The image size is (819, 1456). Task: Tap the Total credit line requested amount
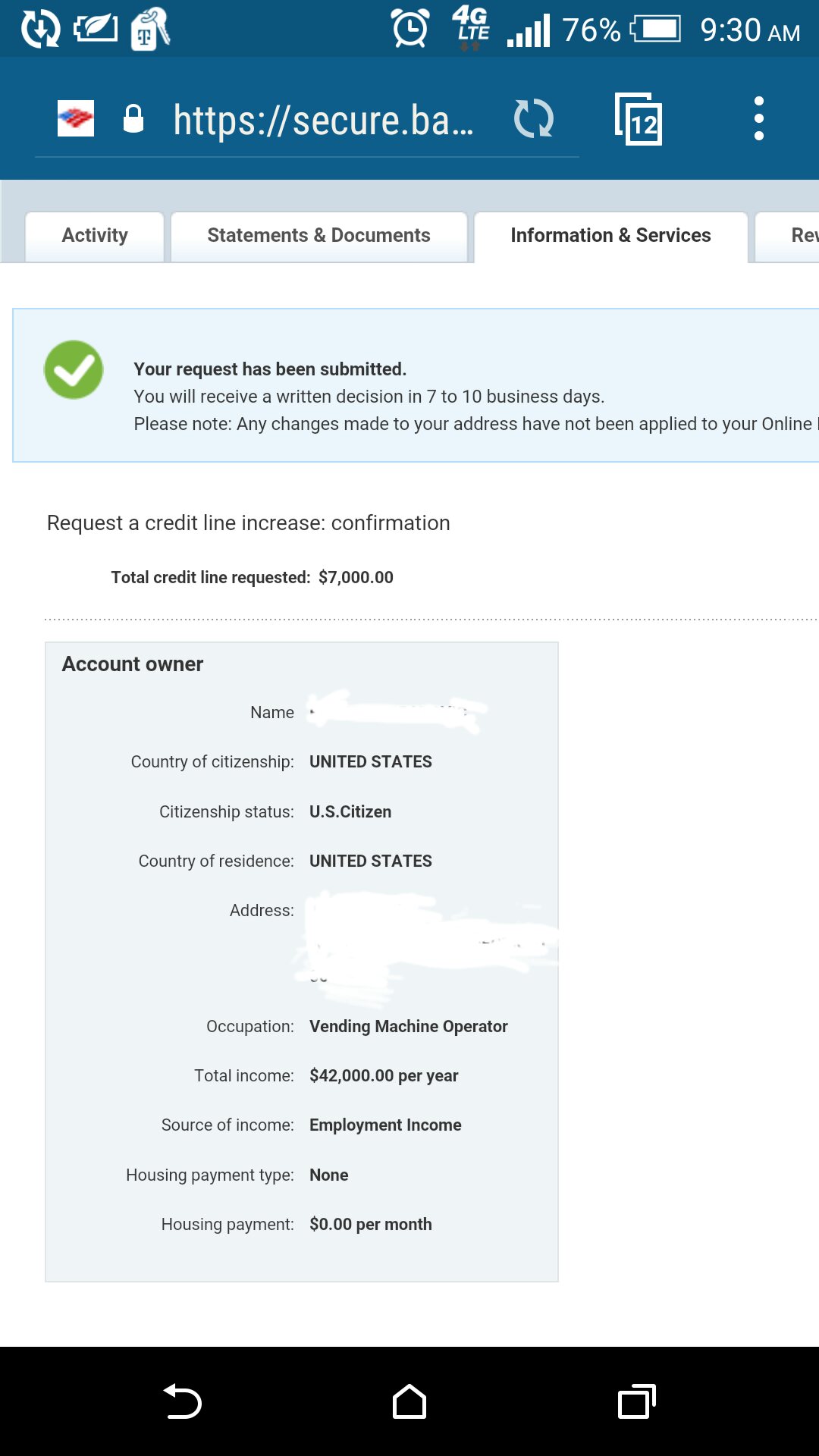pos(356,577)
